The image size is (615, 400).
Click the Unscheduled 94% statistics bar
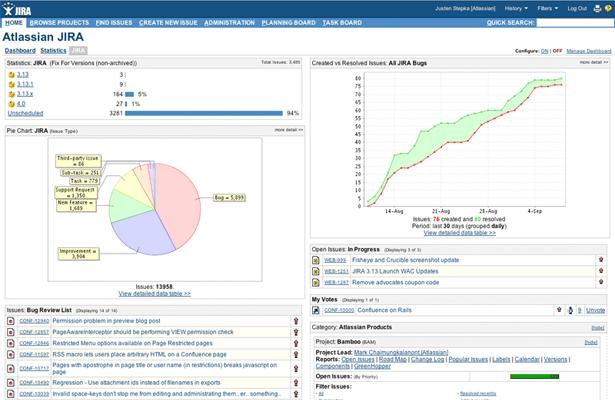[x=204, y=113]
